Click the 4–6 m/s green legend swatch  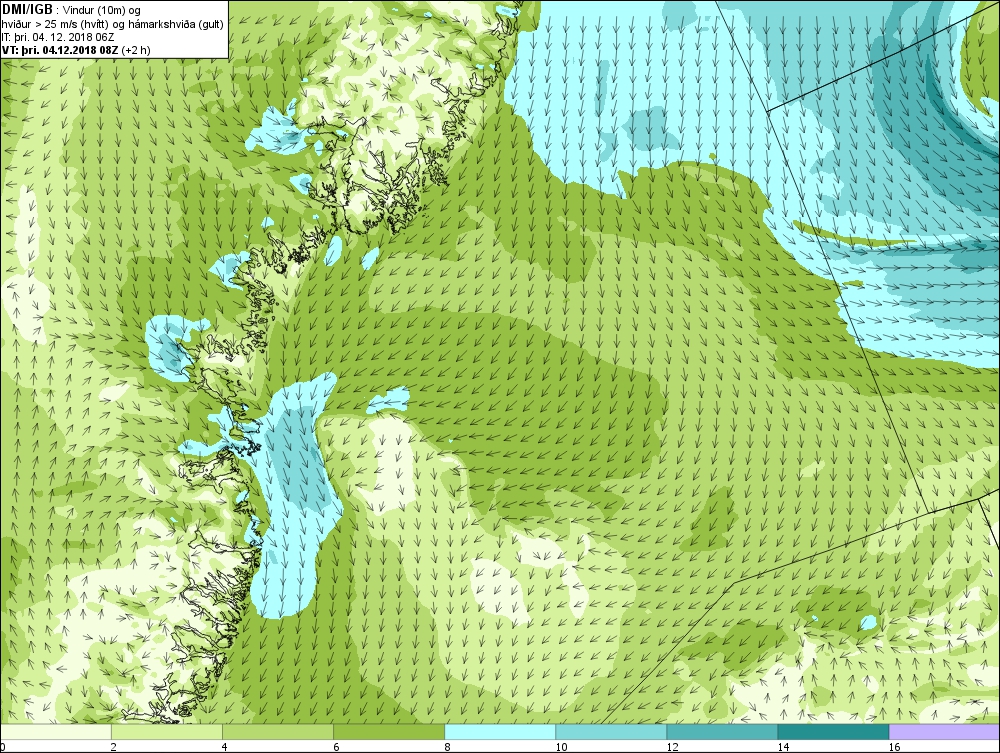[278, 732]
